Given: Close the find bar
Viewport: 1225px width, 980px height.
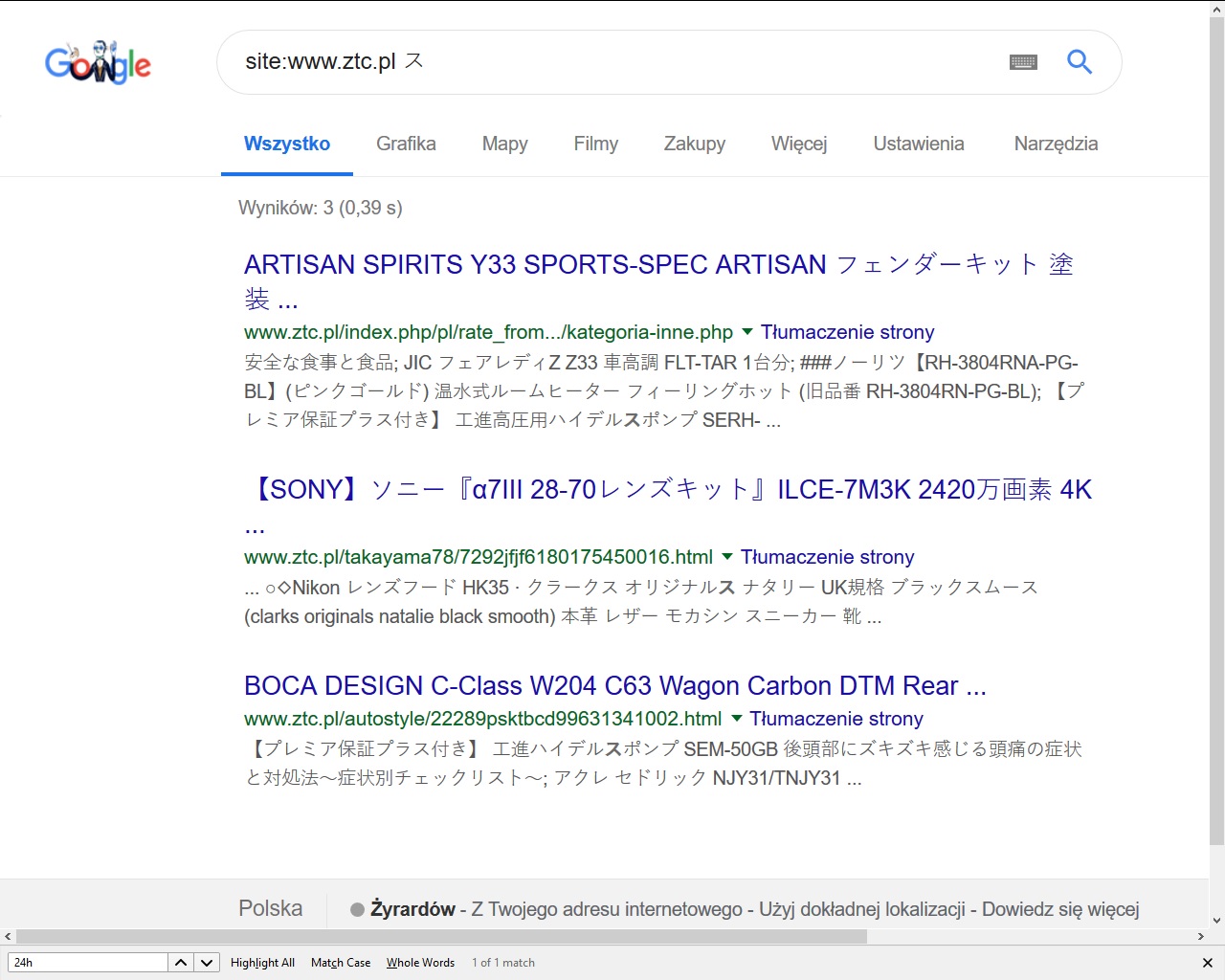Looking at the screenshot, I should point(1207,963).
